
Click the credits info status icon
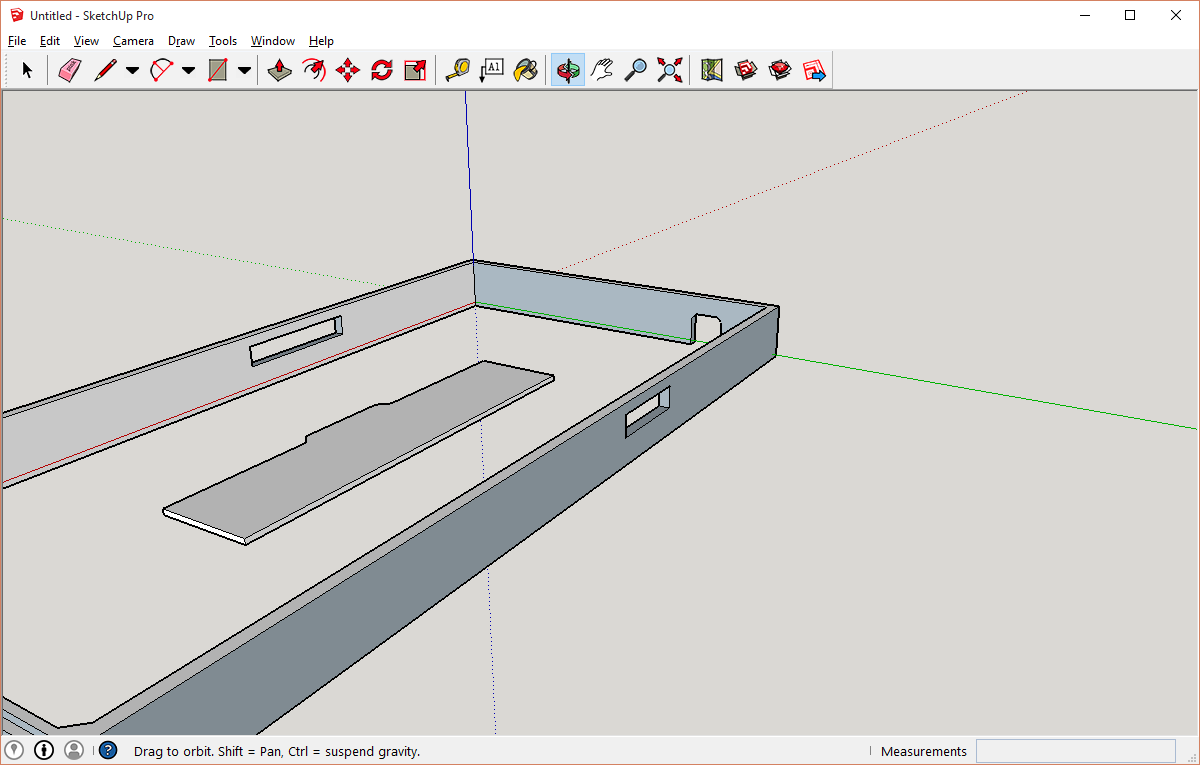point(44,750)
